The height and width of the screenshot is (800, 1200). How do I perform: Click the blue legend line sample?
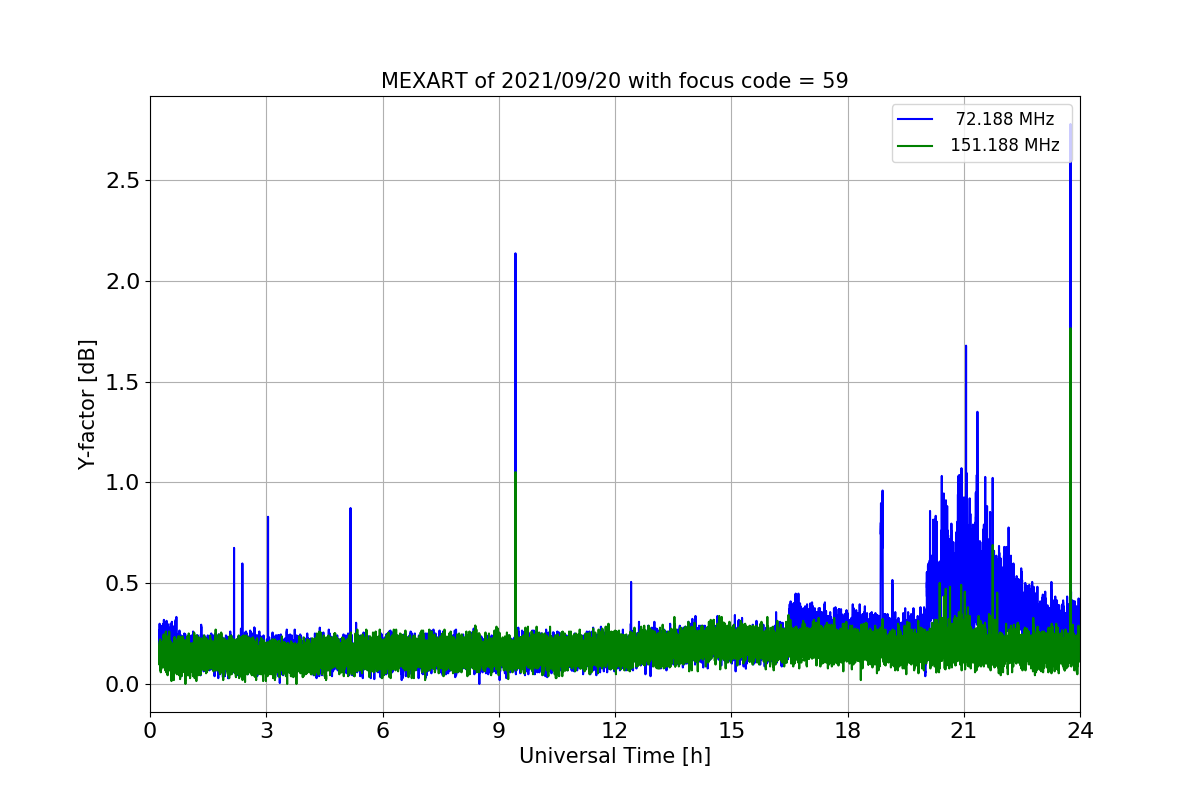[915, 119]
